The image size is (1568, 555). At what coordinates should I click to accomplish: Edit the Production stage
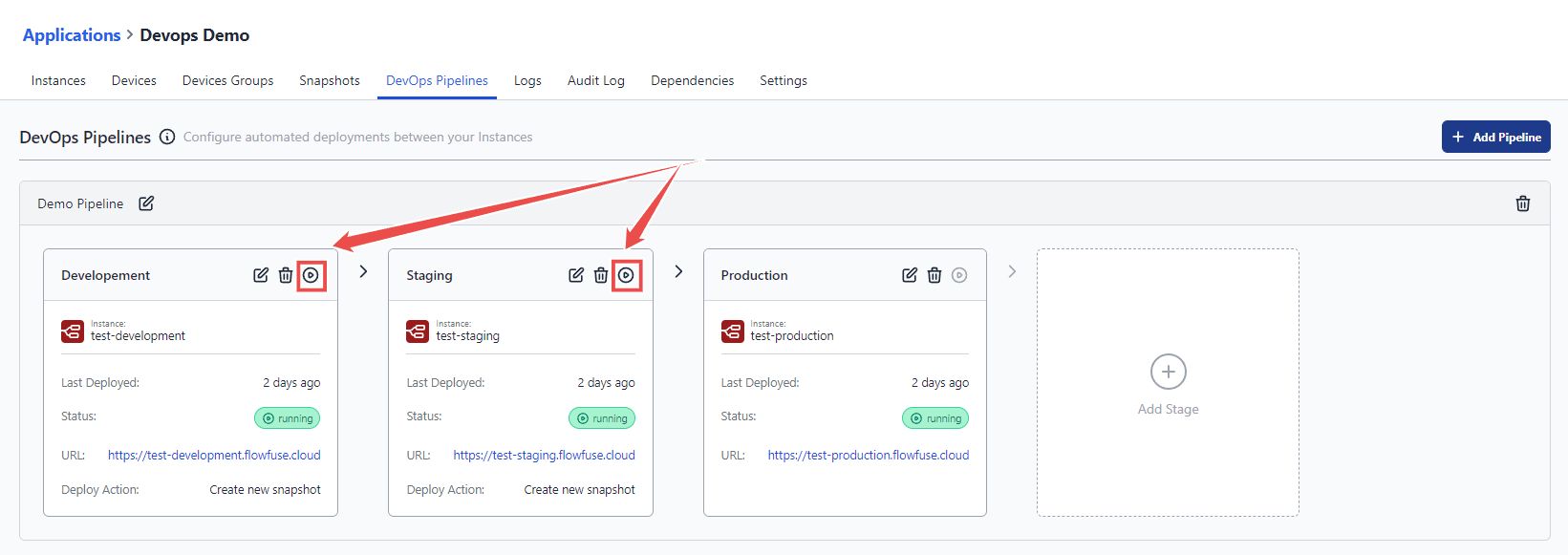tap(910, 275)
